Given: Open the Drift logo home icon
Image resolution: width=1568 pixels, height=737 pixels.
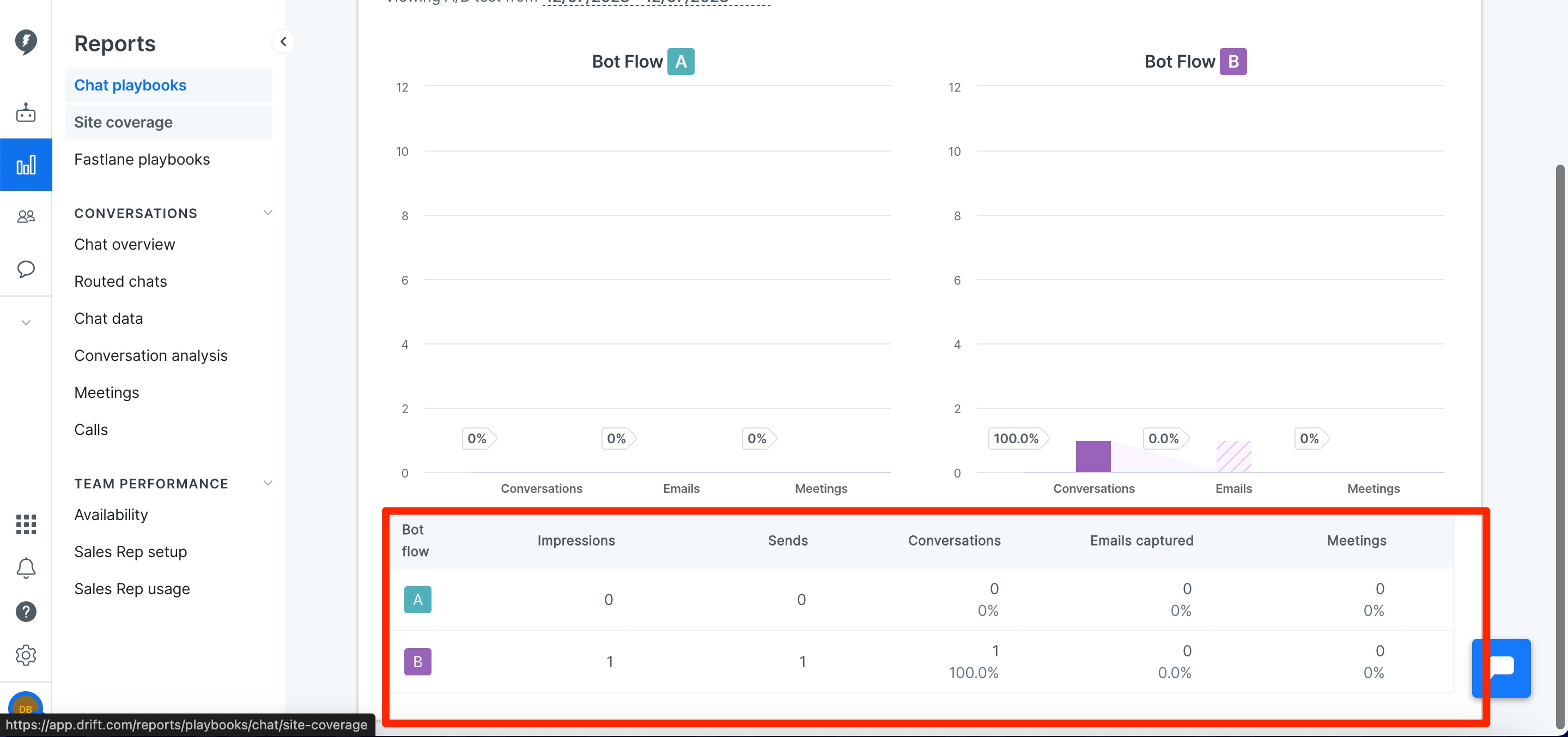Looking at the screenshot, I should click(26, 41).
